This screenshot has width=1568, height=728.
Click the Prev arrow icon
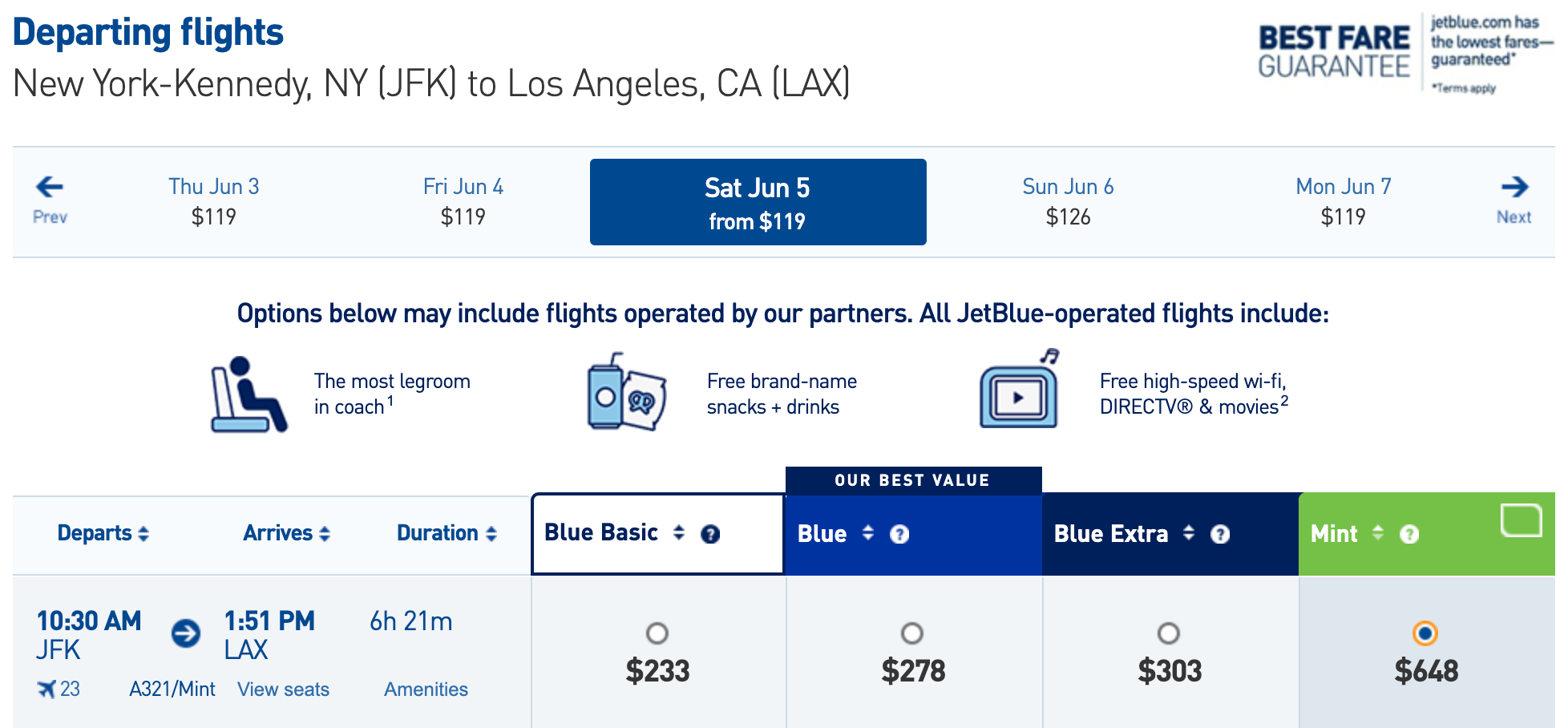coord(50,188)
